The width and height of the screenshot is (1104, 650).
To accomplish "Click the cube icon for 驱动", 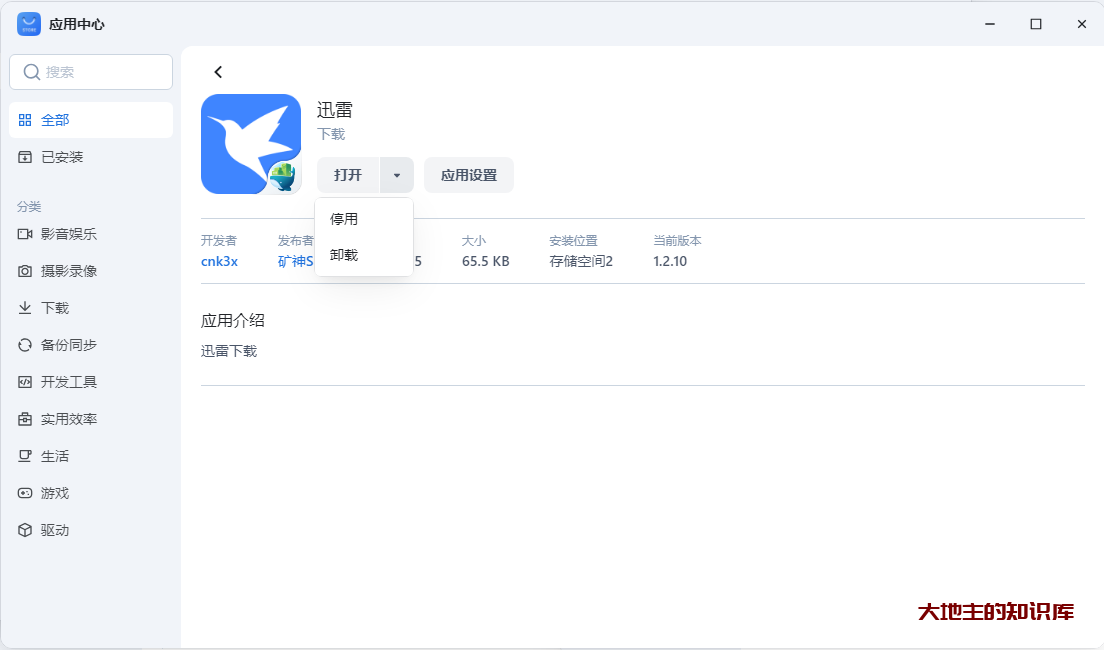I will (25, 530).
